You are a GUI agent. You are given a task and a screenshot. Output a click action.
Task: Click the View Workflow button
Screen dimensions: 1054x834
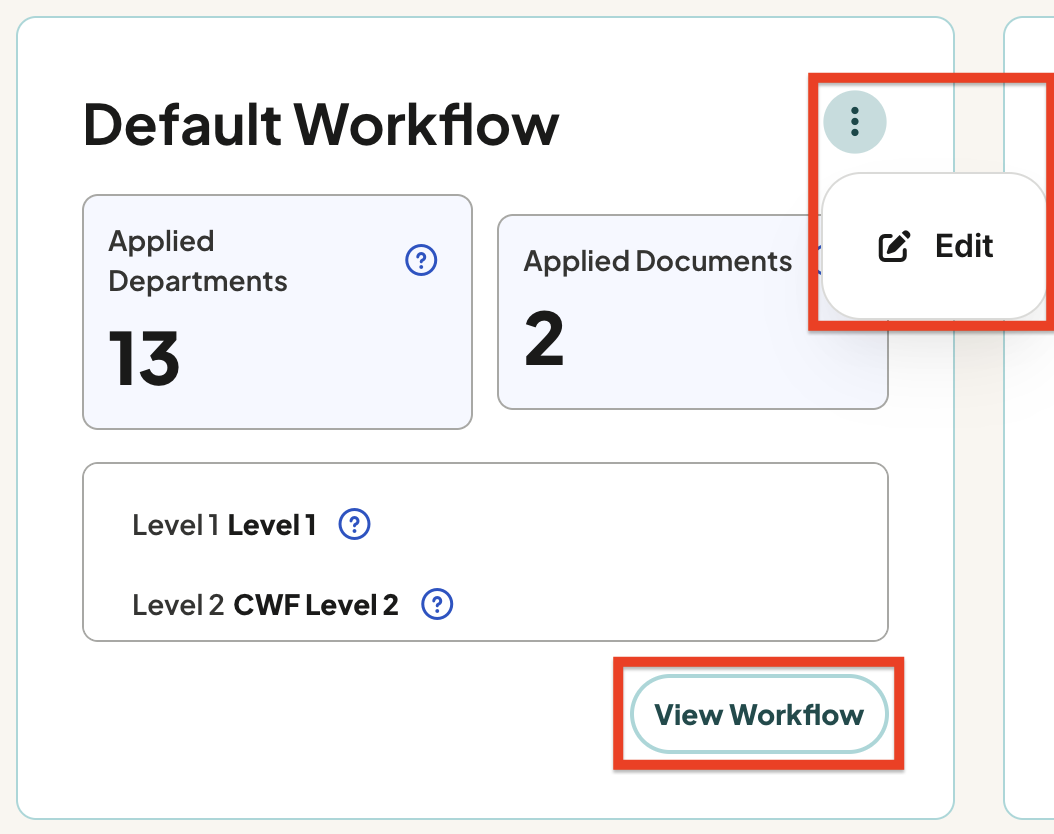pos(759,714)
